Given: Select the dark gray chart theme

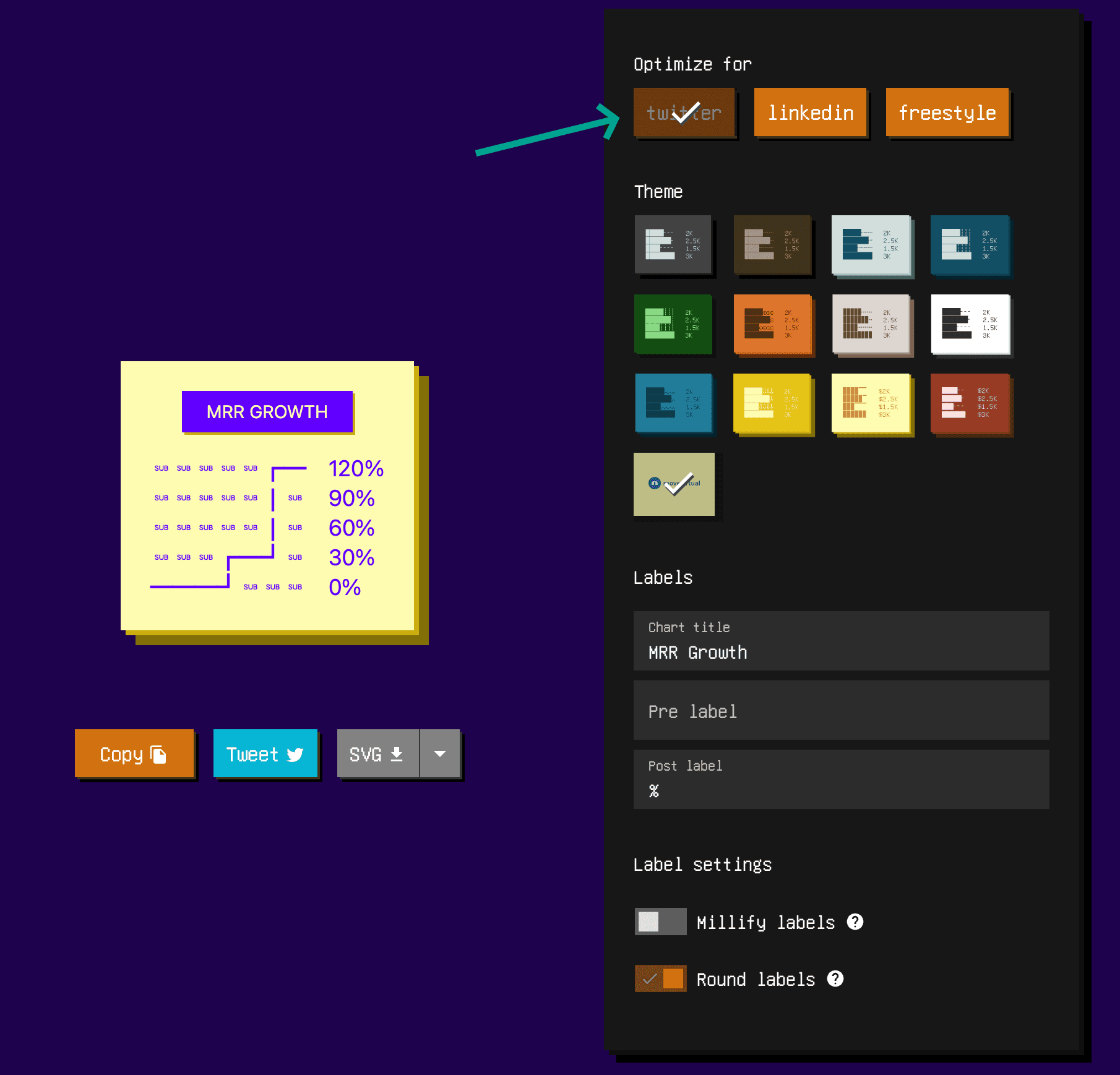Looking at the screenshot, I should click(x=673, y=244).
